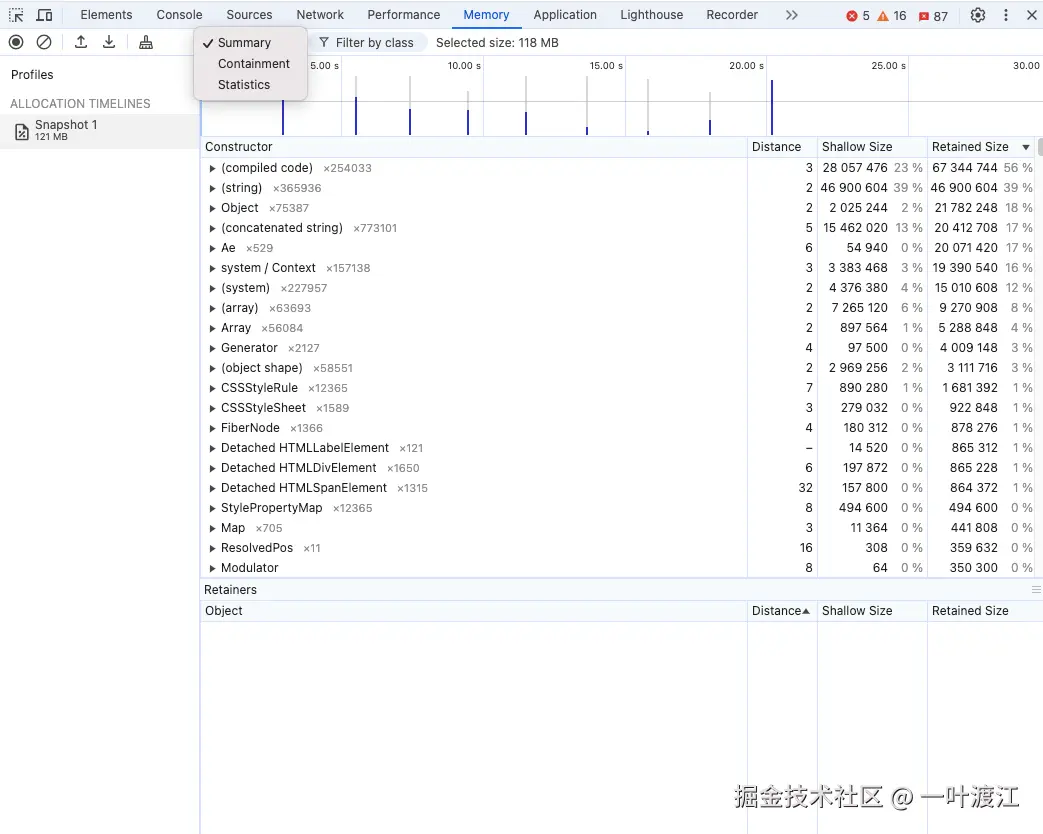Open the Lighthouse tab

tap(651, 15)
